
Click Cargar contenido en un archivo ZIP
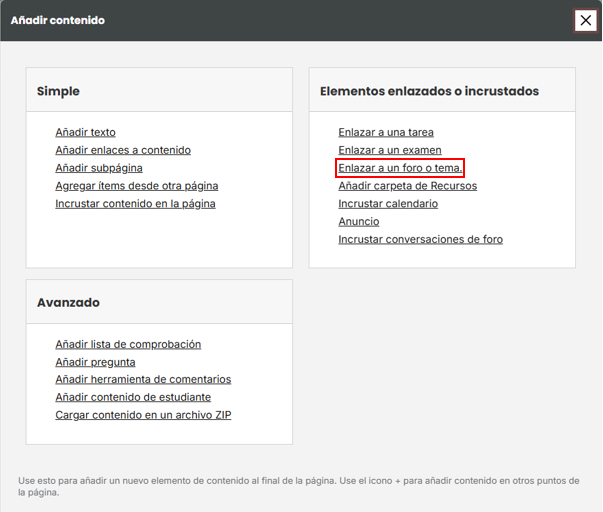[x=143, y=415]
